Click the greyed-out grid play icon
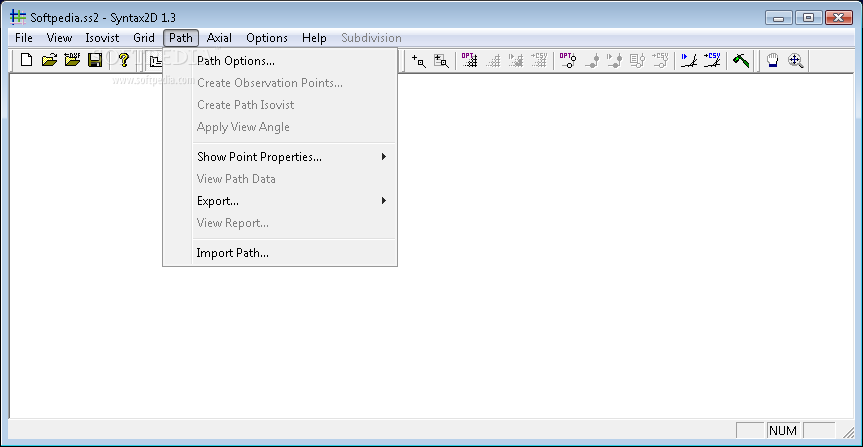 click(516, 61)
